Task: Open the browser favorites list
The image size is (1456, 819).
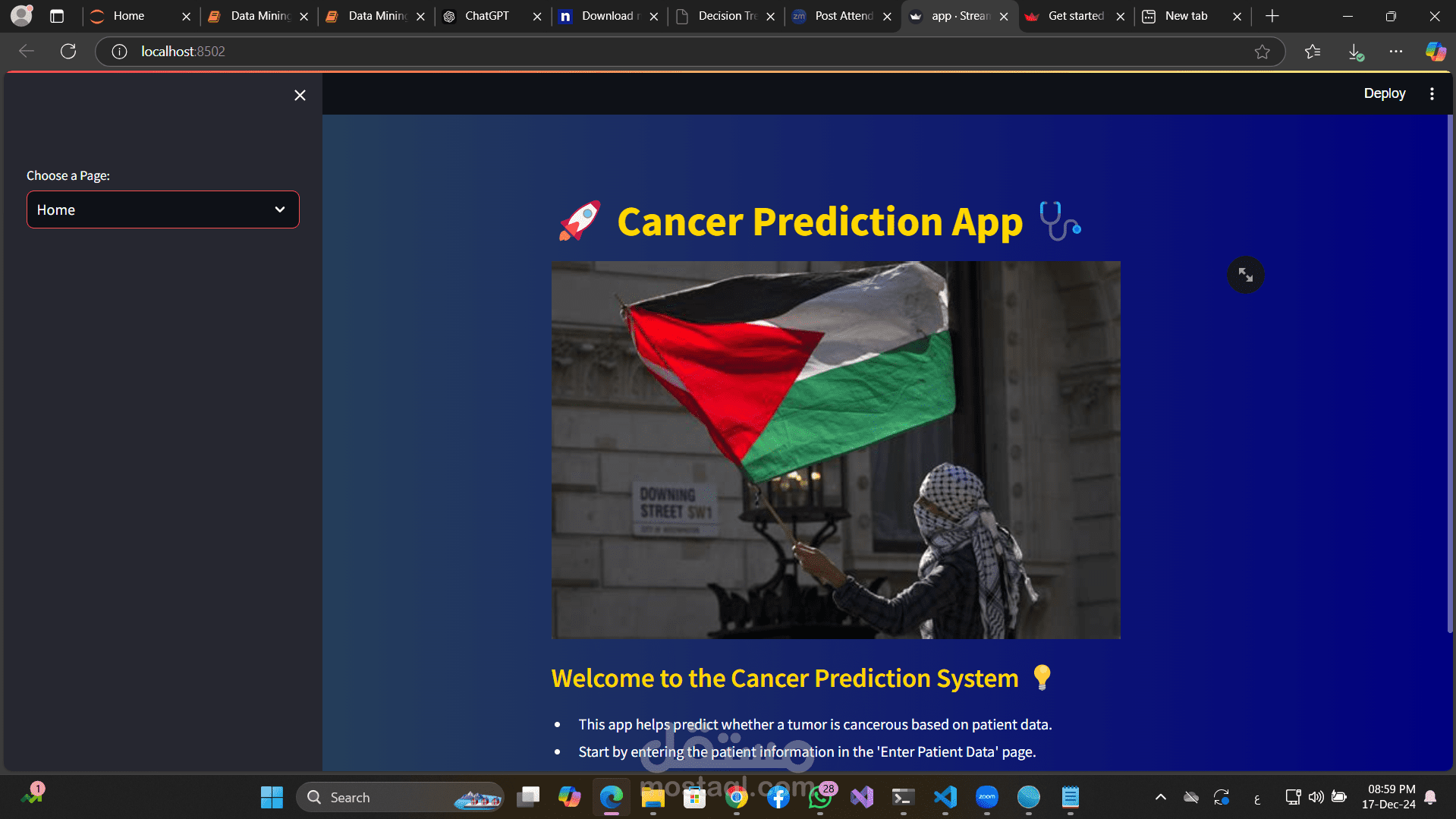Action: click(1313, 52)
